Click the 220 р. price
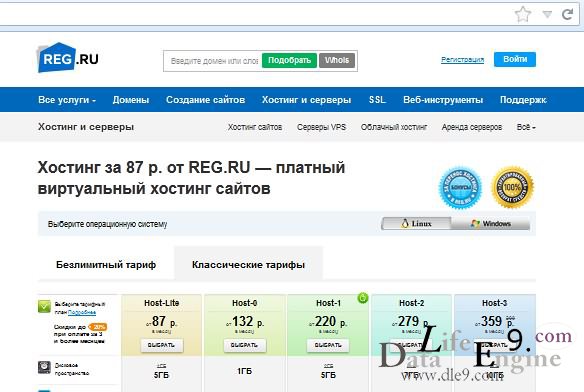Viewport: 584px width, 392px height. pos(328,322)
